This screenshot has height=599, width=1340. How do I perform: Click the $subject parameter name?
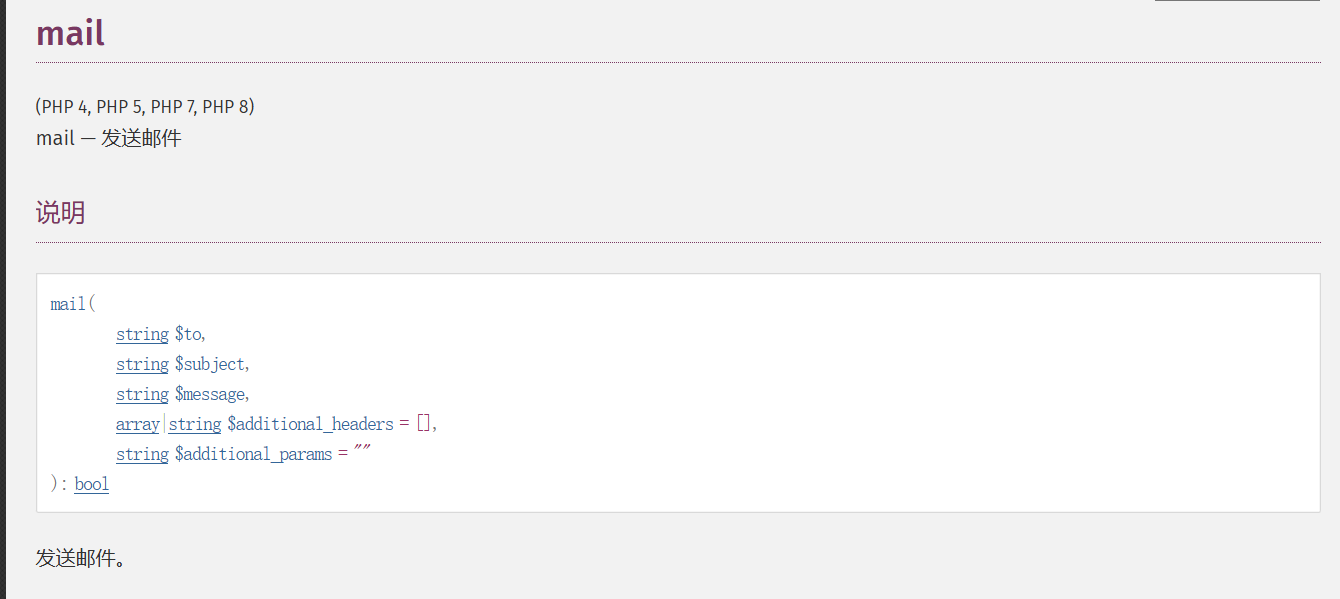pos(210,364)
